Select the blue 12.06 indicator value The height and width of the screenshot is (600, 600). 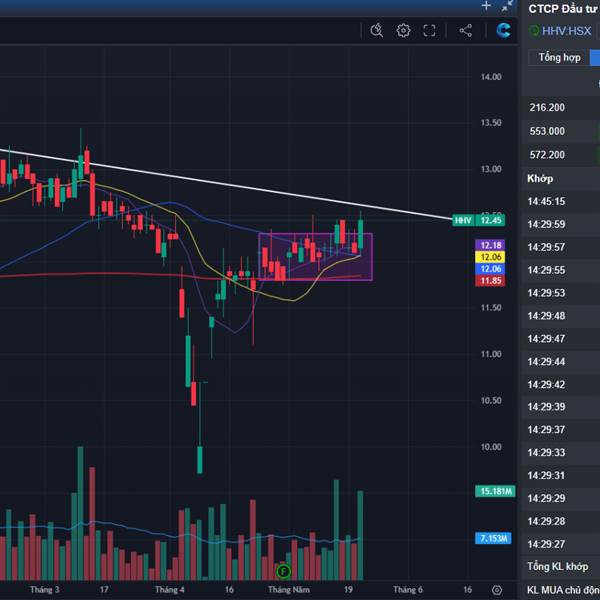[x=491, y=269]
